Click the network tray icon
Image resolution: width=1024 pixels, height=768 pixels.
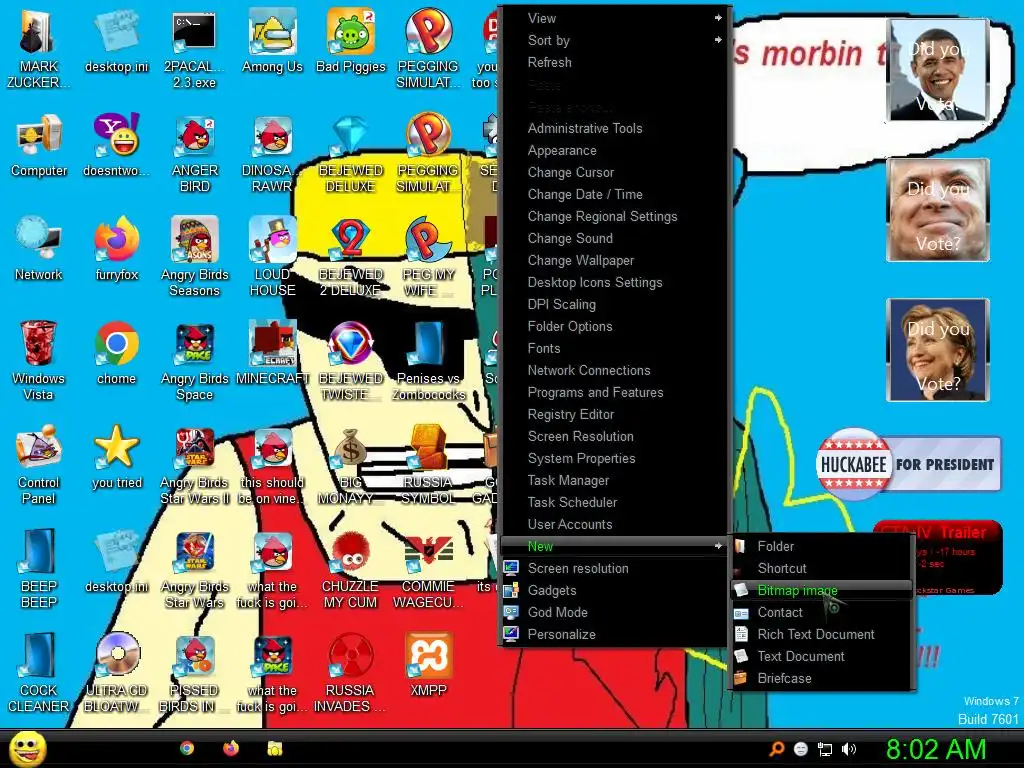[x=825, y=749]
